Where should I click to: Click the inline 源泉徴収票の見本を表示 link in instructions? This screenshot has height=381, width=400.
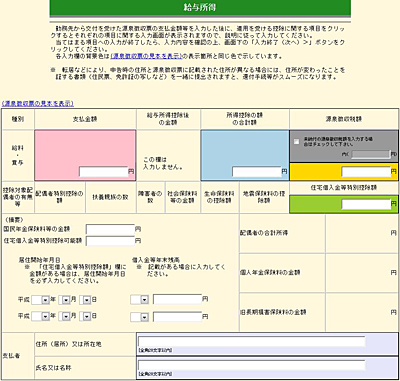pos(146,56)
